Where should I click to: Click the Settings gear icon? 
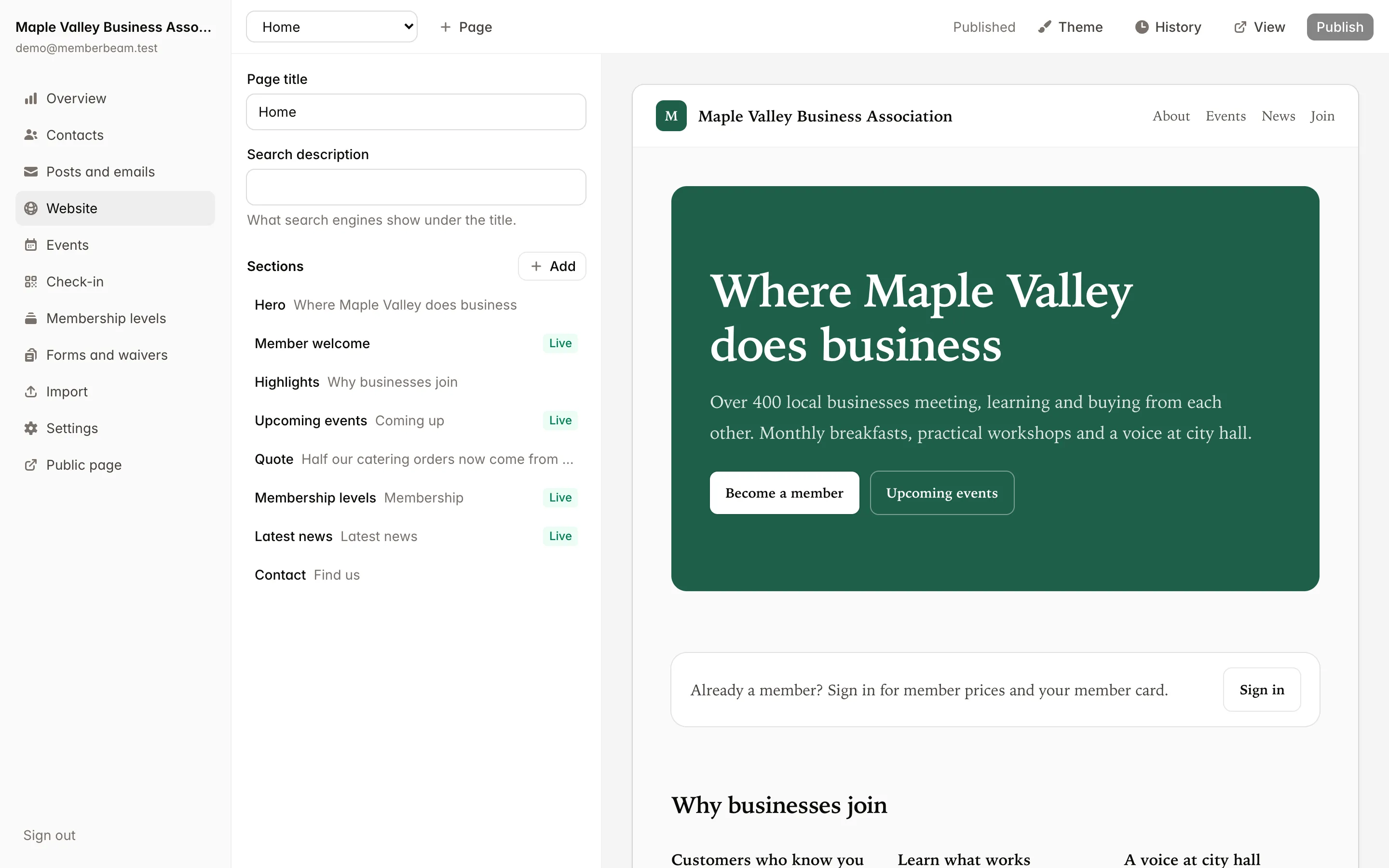(31, 428)
